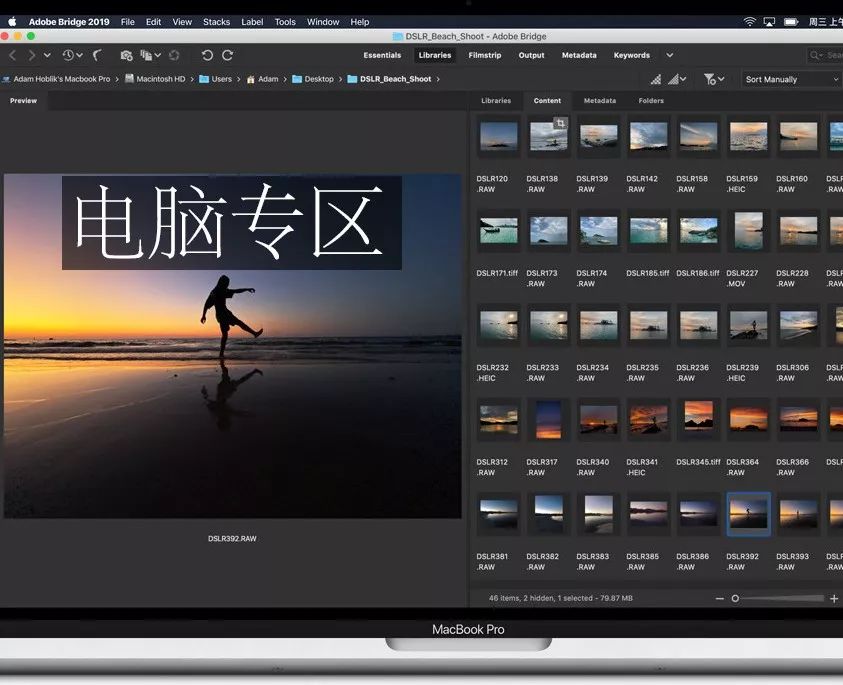Image resolution: width=843 pixels, height=685 pixels.
Task: Increase thumbnail size with plus button
Action: pyautogui.click(x=834, y=598)
